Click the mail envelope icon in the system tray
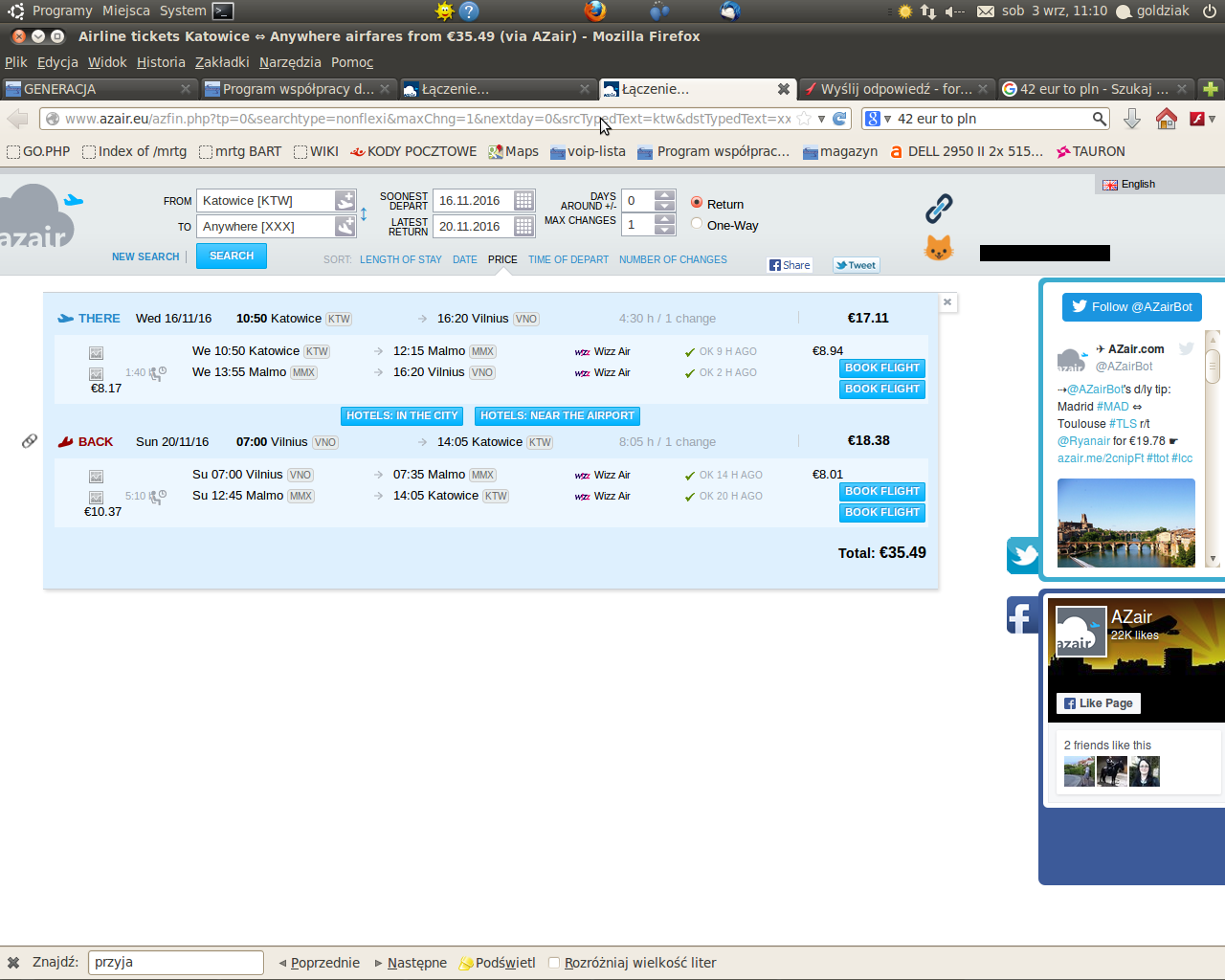The width and height of the screenshot is (1225, 980). click(x=986, y=11)
